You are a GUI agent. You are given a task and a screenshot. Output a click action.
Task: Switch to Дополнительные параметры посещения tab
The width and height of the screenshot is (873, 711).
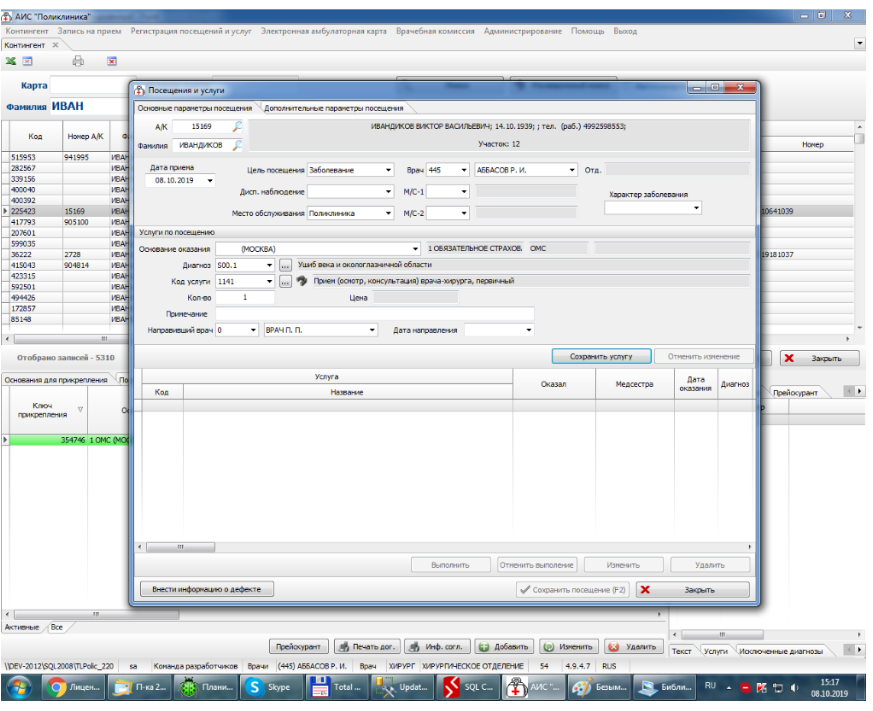tap(333, 109)
